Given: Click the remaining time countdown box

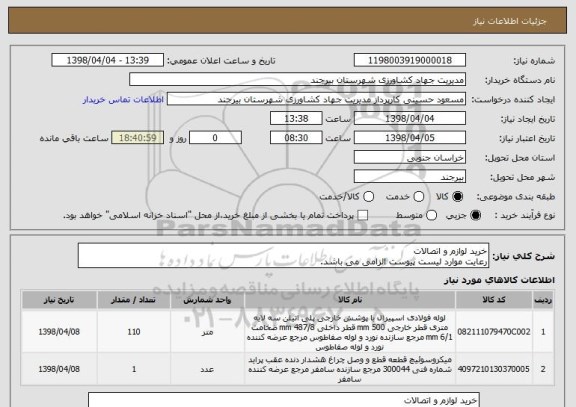Looking at the screenshot, I should click(x=137, y=138).
